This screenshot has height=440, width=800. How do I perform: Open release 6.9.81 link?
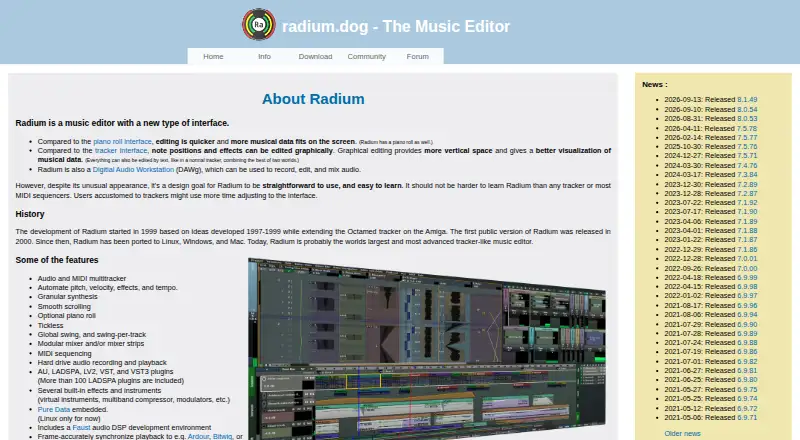[x=747, y=371]
